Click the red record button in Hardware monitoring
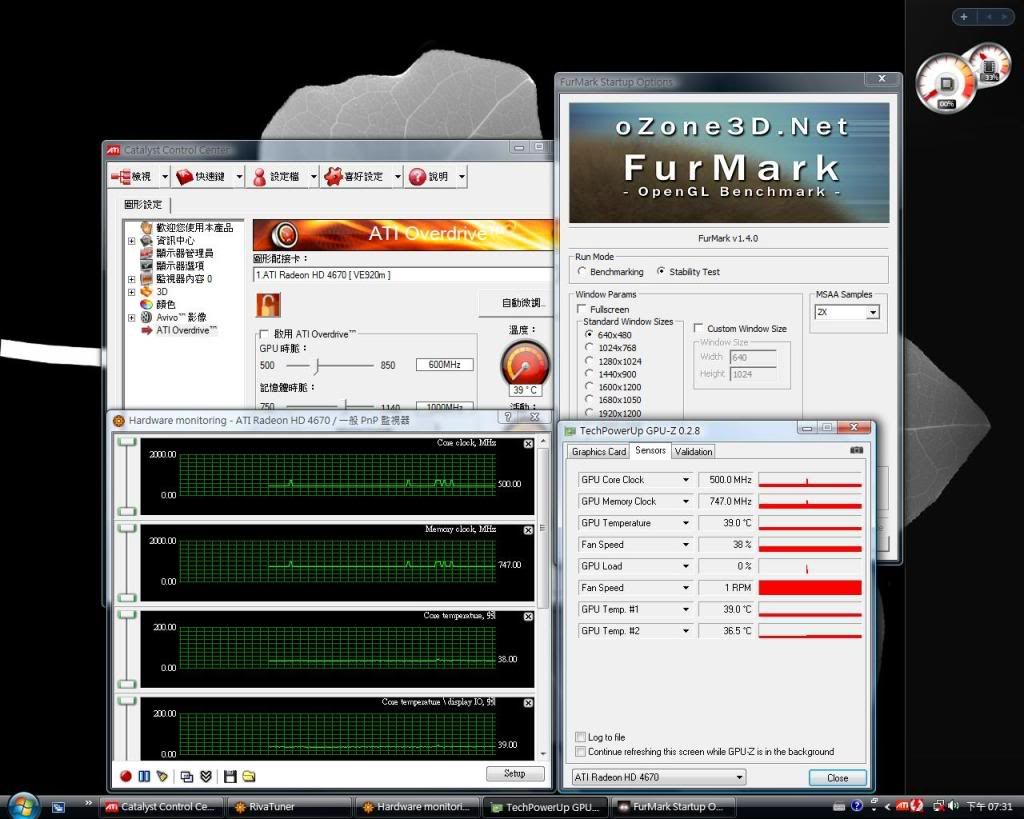 (x=126, y=776)
